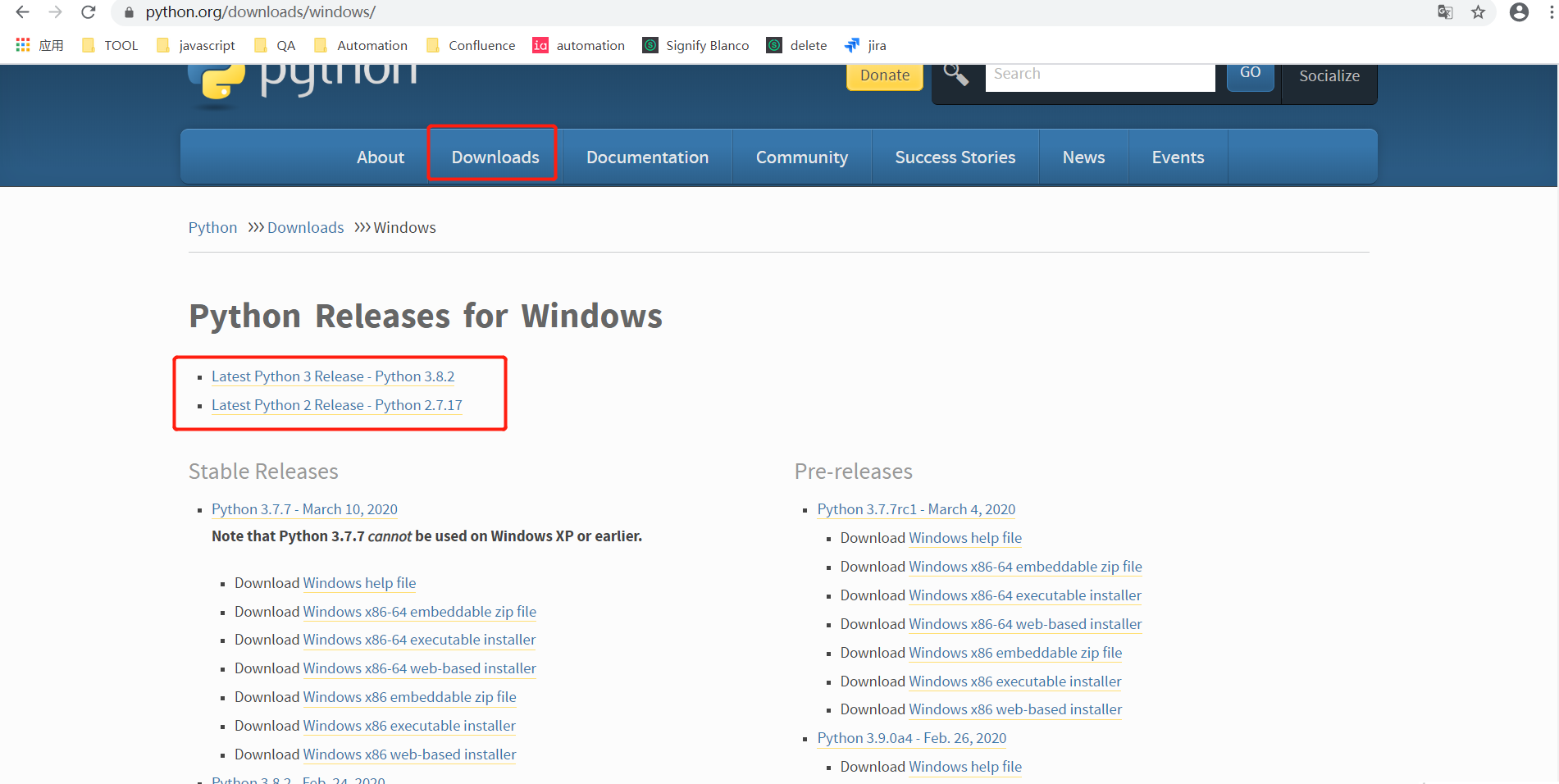Open Latest Python 2 Release - Python 2.7.17
Viewport: 1559px width, 784px height.
tap(337, 405)
